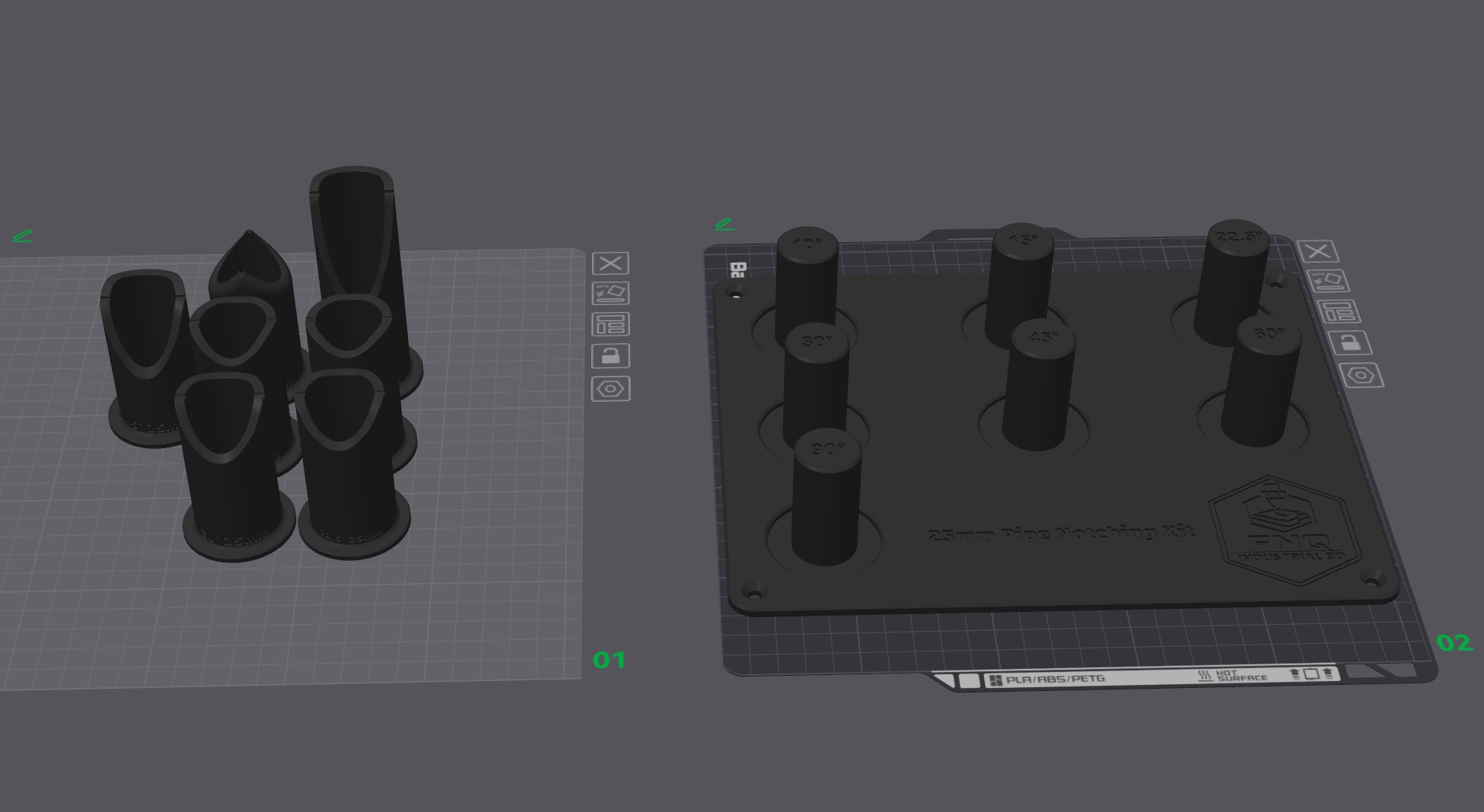Remove plate 02 using its X icon
1484x812 pixels.
(1317, 251)
